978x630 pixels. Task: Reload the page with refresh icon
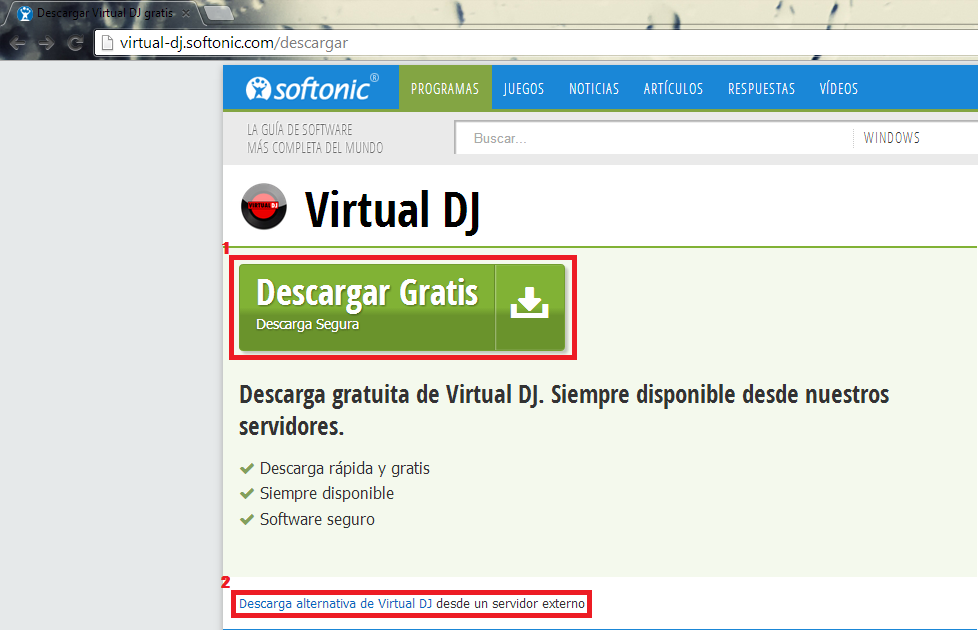(x=75, y=43)
